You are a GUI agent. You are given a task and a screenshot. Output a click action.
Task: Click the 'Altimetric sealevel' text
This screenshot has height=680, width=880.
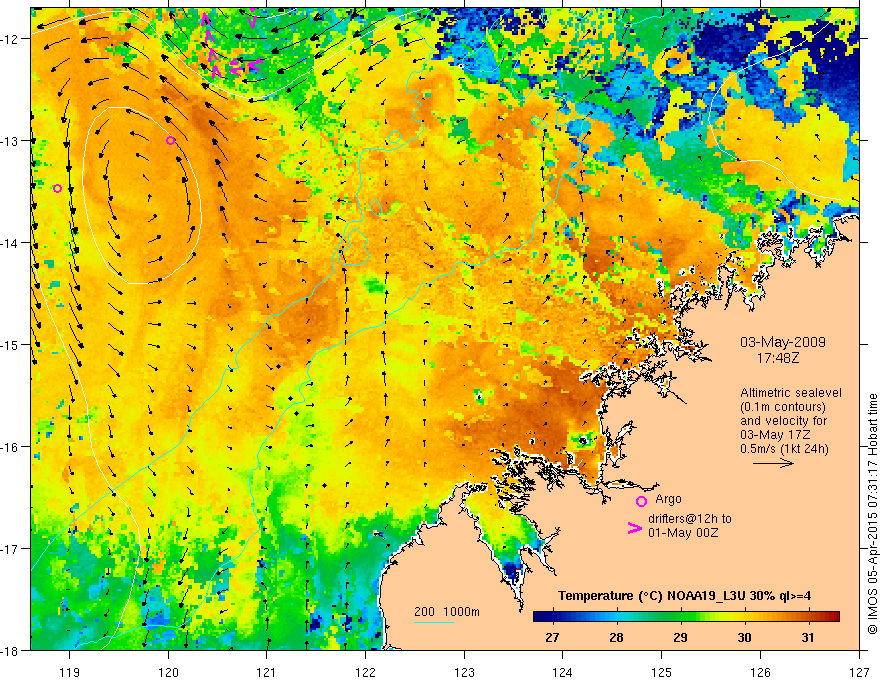791,393
